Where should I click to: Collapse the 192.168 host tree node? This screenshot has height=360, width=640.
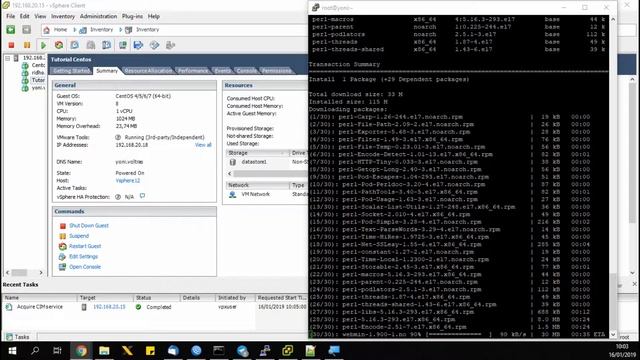point(7,58)
